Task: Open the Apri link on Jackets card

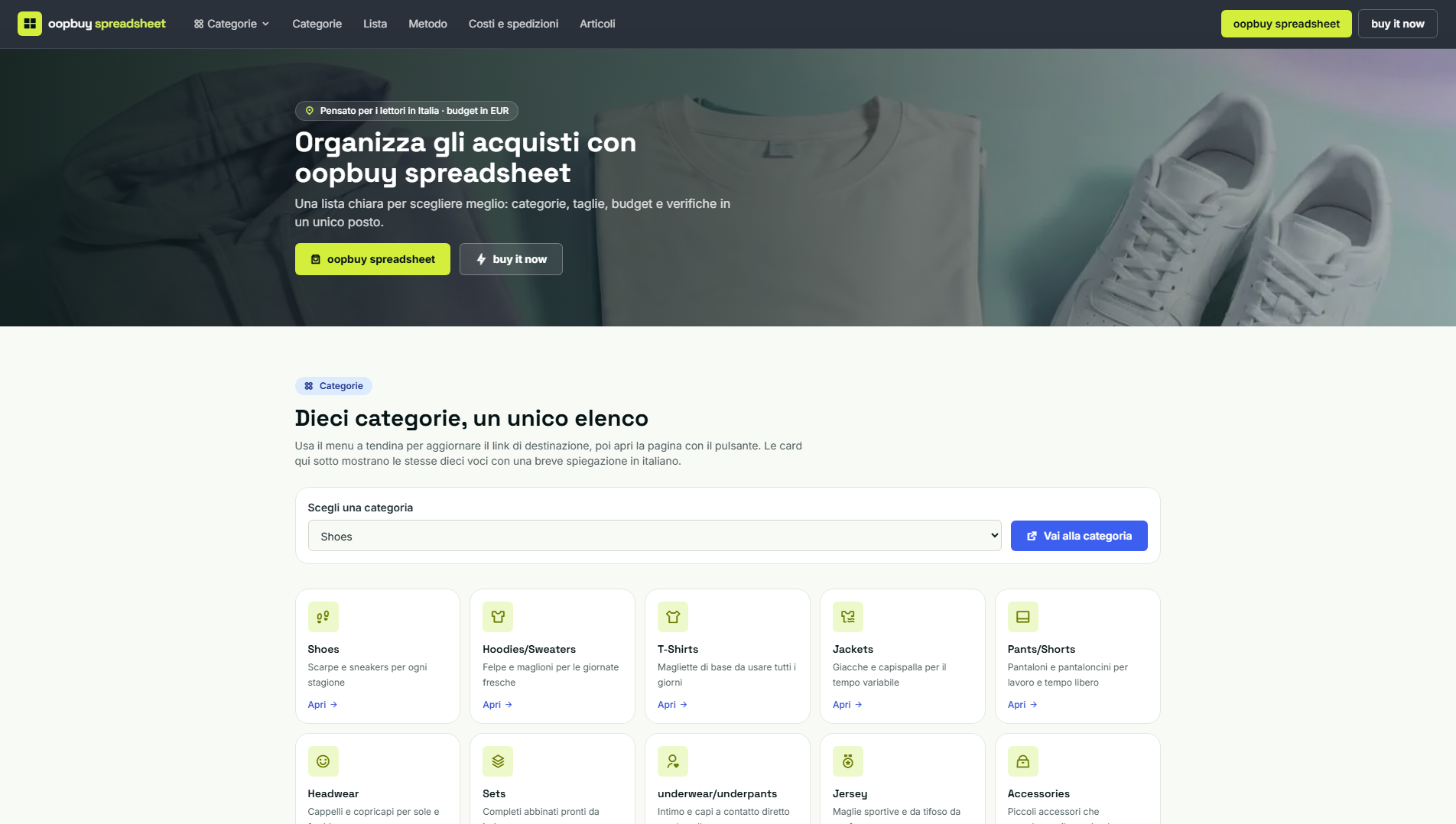Action: coord(848,705)
